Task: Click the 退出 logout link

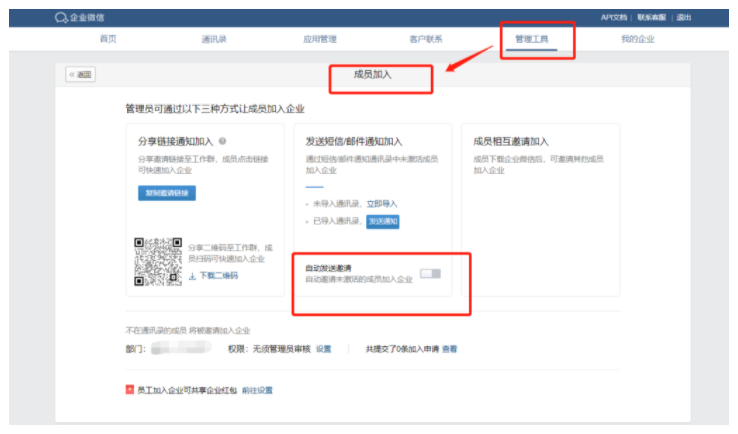Action: [684, 17]
